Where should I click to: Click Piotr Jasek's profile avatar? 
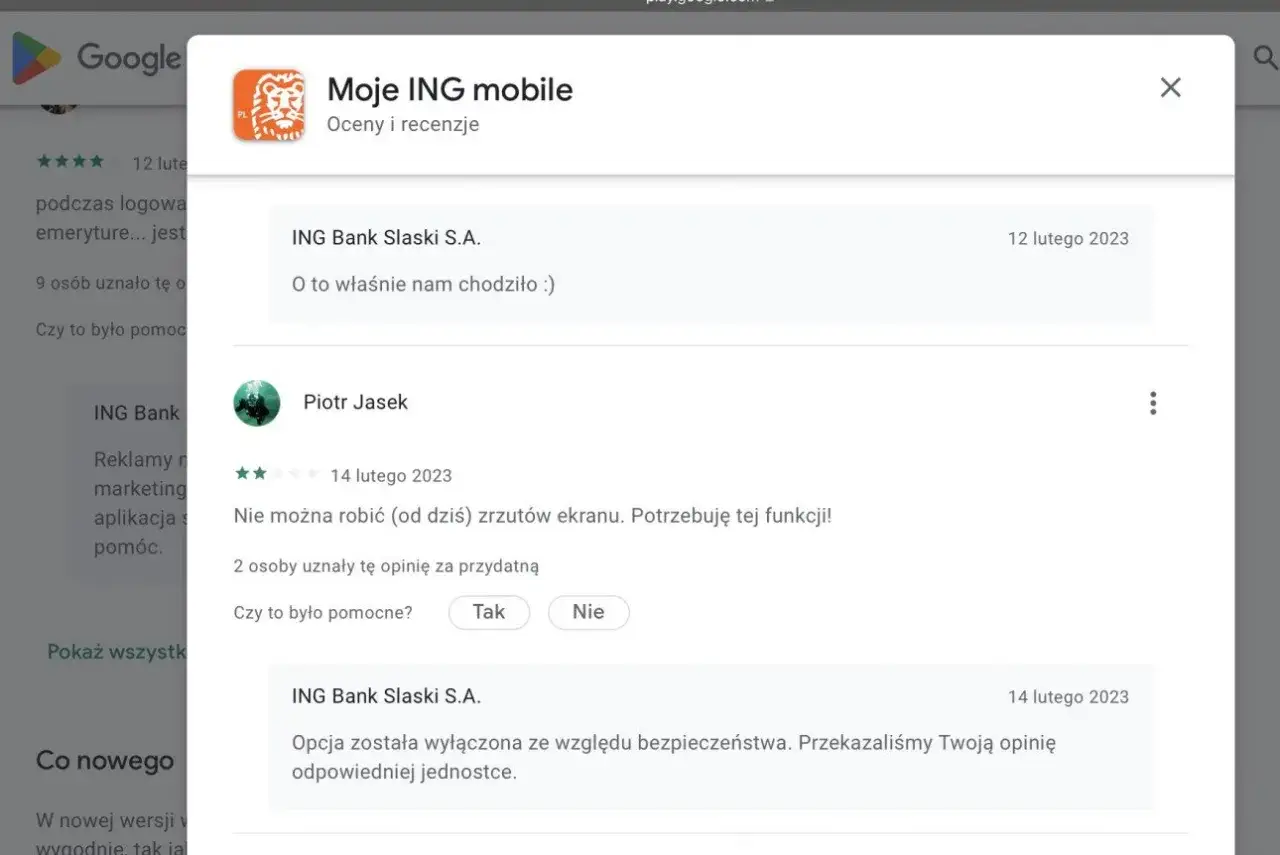[257, 403]
